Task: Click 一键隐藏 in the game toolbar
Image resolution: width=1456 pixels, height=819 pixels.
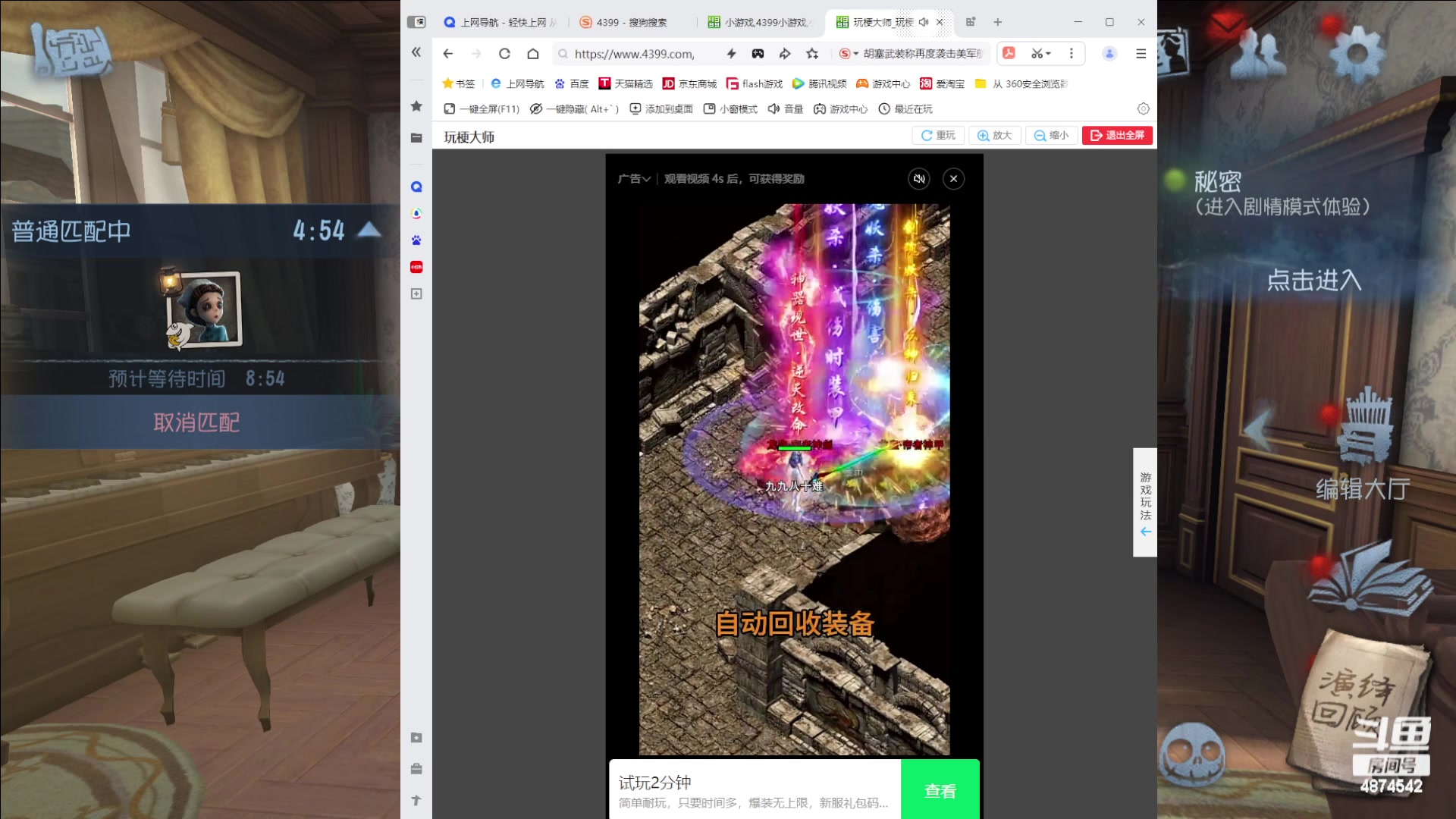Action: pyautogui.click(x=574, y=109)
